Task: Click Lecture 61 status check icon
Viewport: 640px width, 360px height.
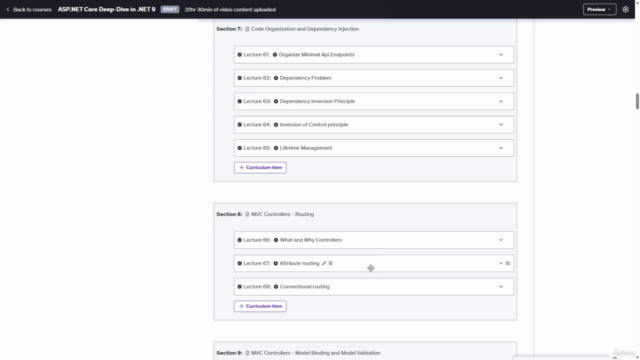Action: tap(240, 55)
